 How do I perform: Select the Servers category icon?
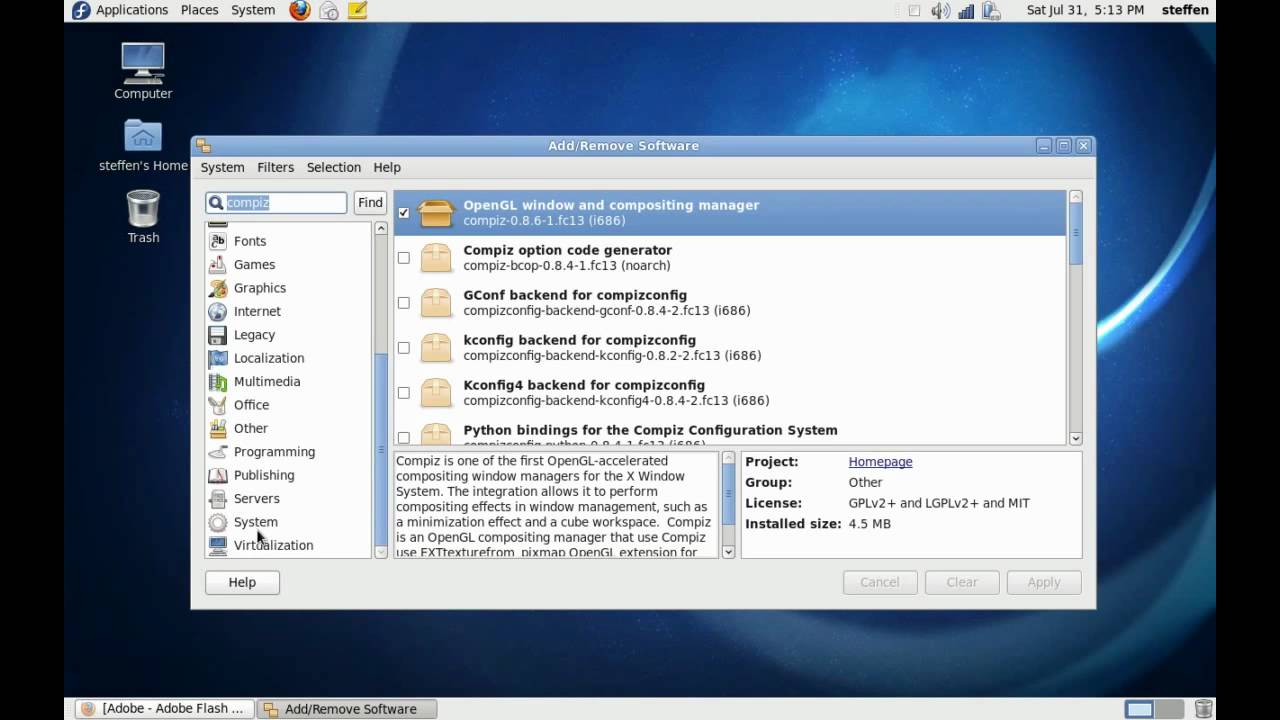(x=217, y=498)
